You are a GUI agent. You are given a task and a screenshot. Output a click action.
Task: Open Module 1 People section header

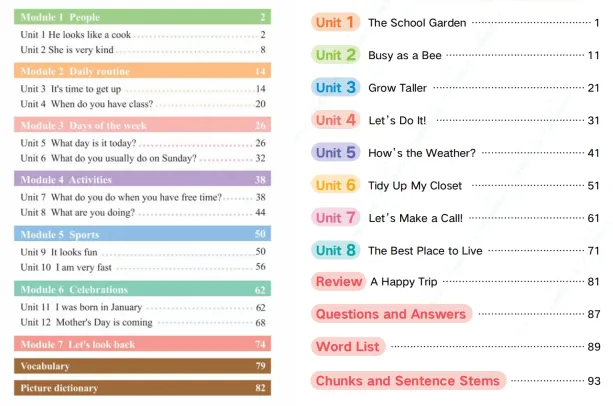142,17
